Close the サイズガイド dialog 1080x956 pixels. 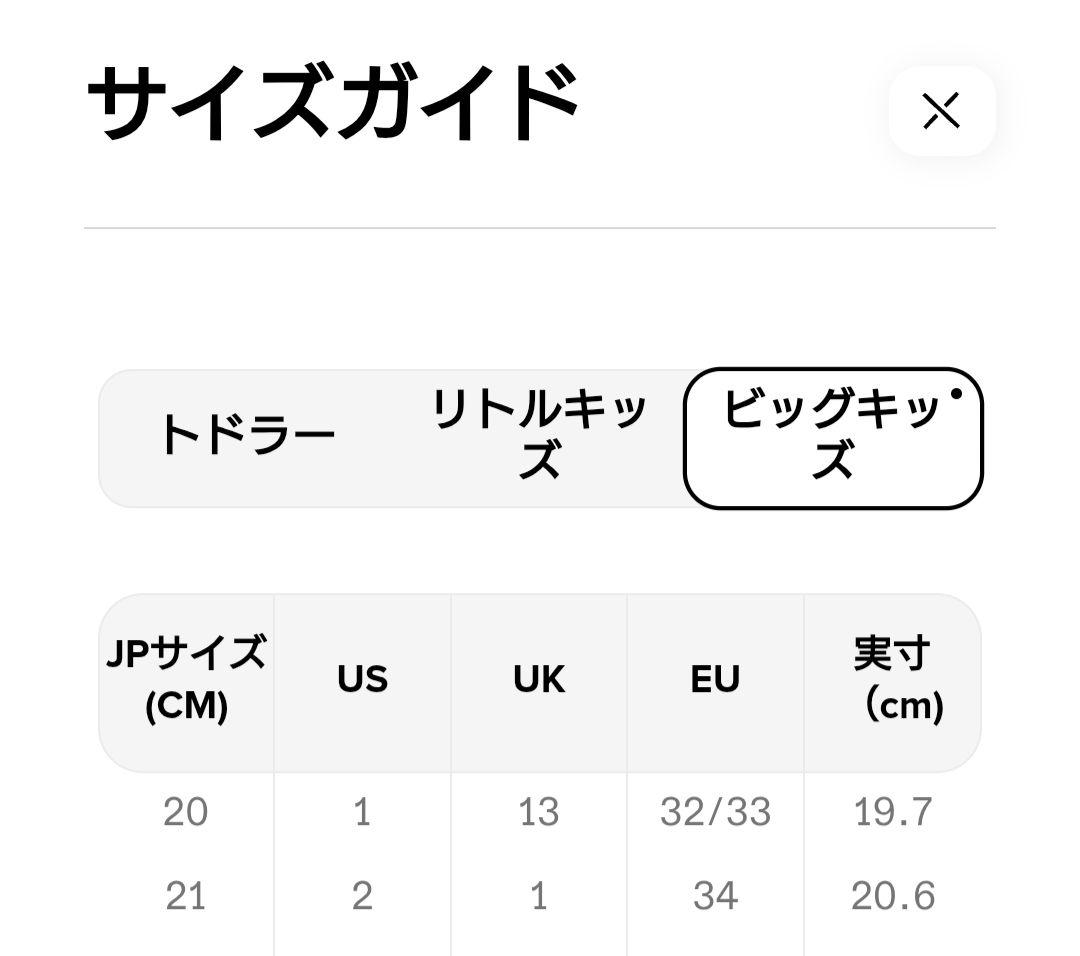pyautogui.click(x=941, y=111)
